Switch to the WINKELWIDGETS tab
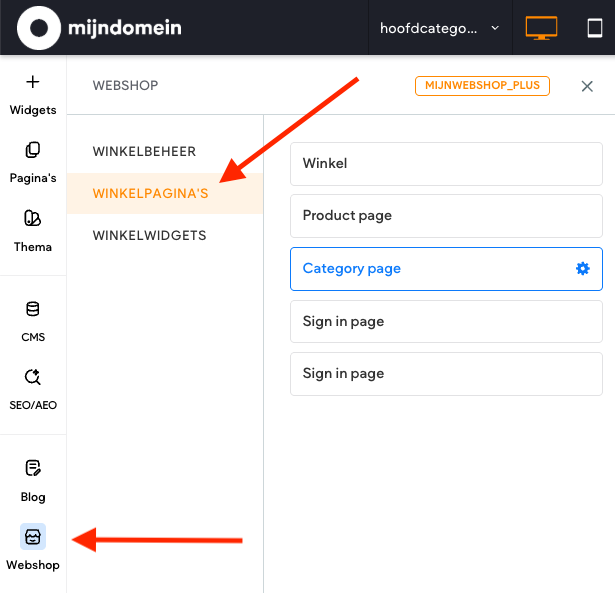Viewport: 615px width, 593px height. [x=149, y=236]
